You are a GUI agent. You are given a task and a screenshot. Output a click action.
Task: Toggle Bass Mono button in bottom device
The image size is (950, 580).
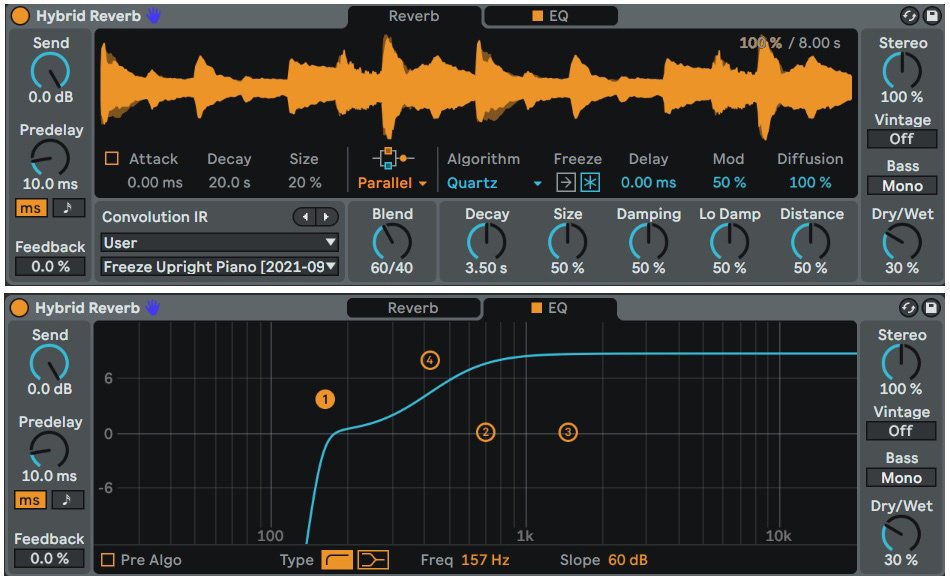[x=901, y=478]
